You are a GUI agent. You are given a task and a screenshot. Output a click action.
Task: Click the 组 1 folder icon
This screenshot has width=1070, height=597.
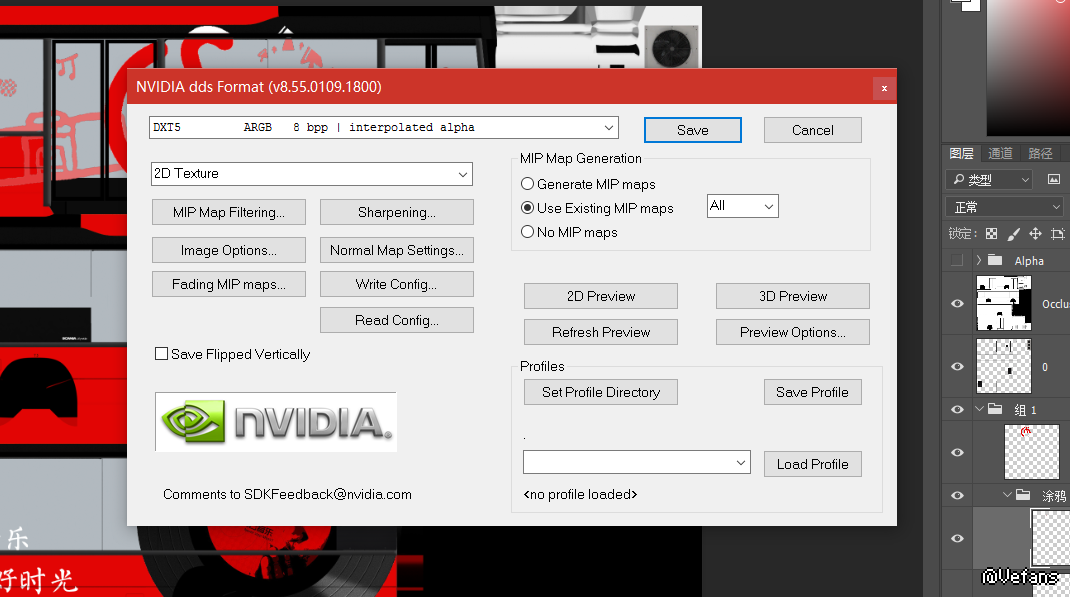coord(995,409)
